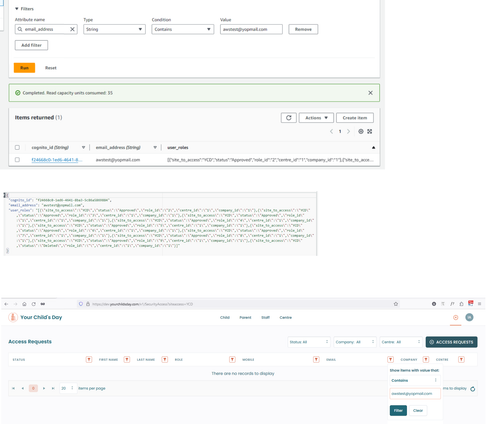Click the orange circular header icon
Viewport: 500px width, 444px height.
click(x=456, y=317)
